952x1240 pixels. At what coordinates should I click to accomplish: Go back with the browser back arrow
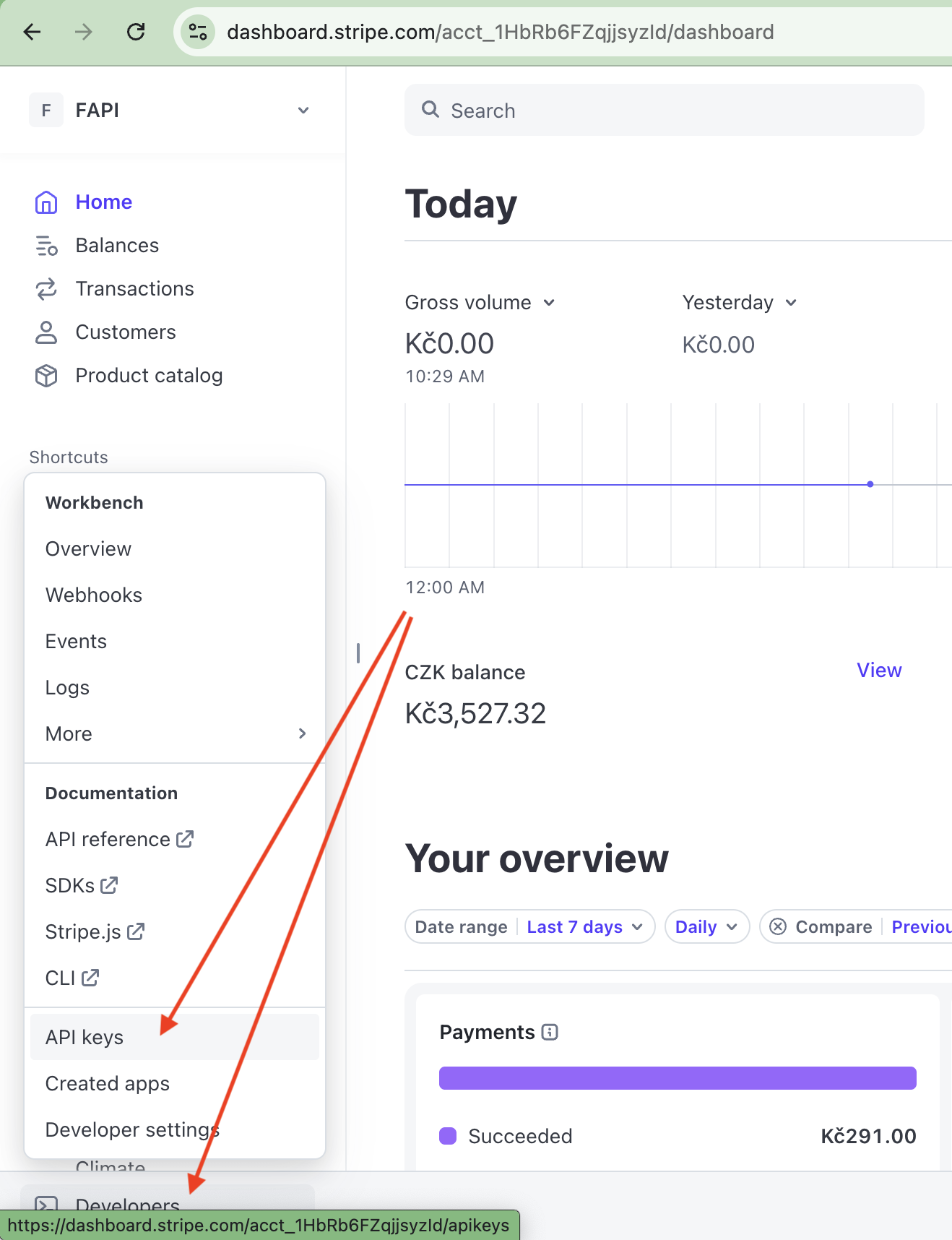click(33, 32)
